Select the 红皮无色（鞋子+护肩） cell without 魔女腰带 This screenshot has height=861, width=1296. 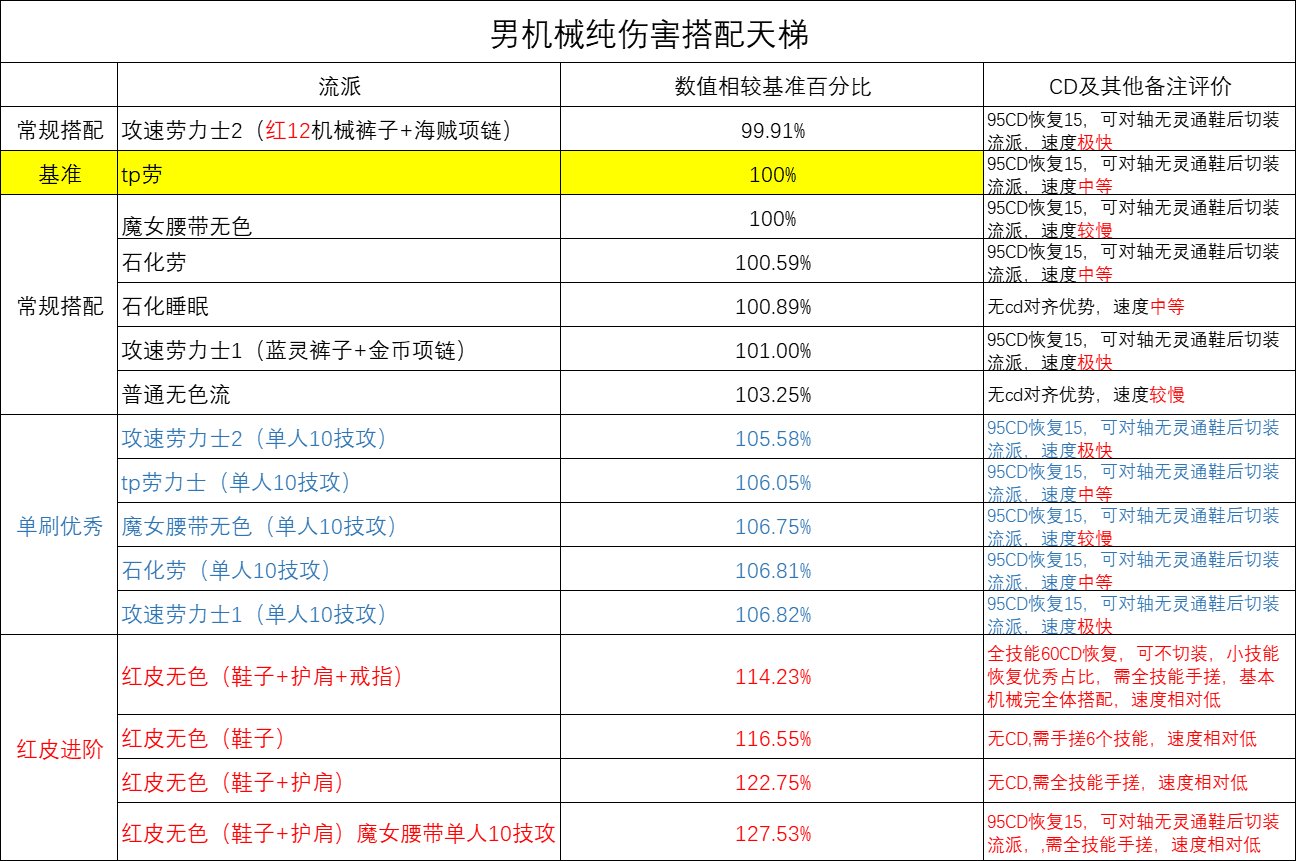pos(339,781)
